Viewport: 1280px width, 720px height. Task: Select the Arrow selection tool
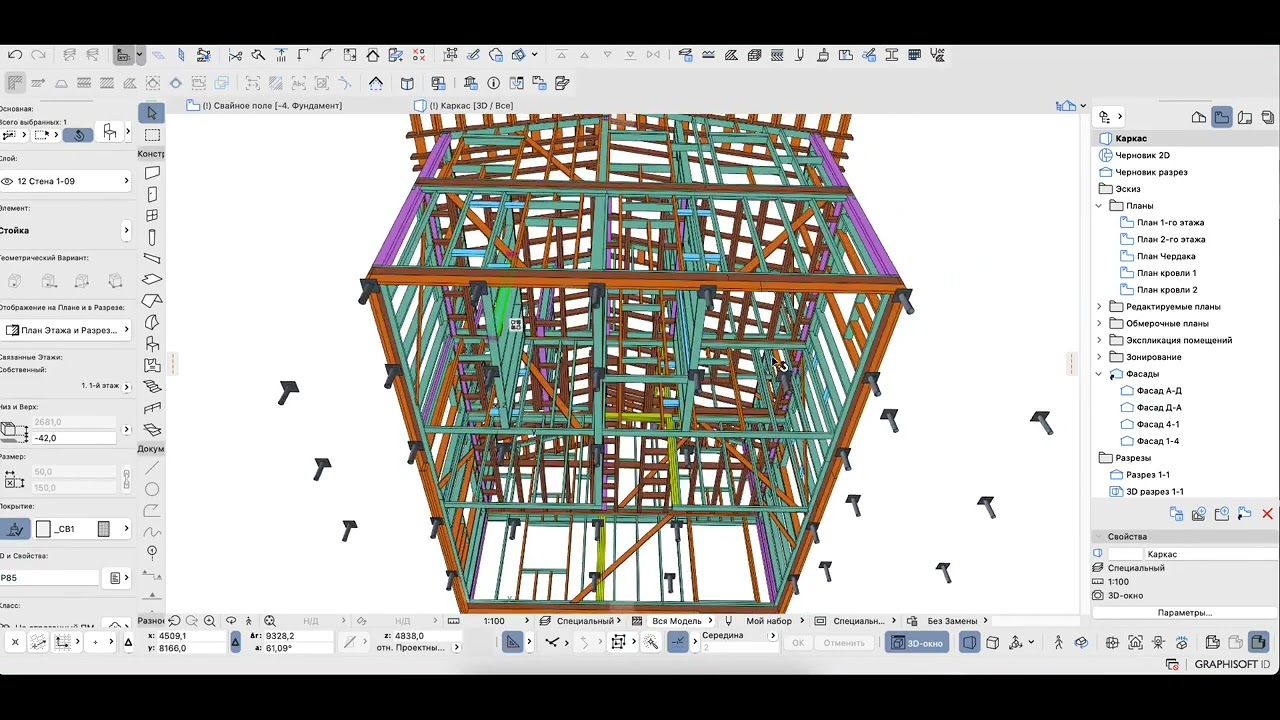coord(152,113)
